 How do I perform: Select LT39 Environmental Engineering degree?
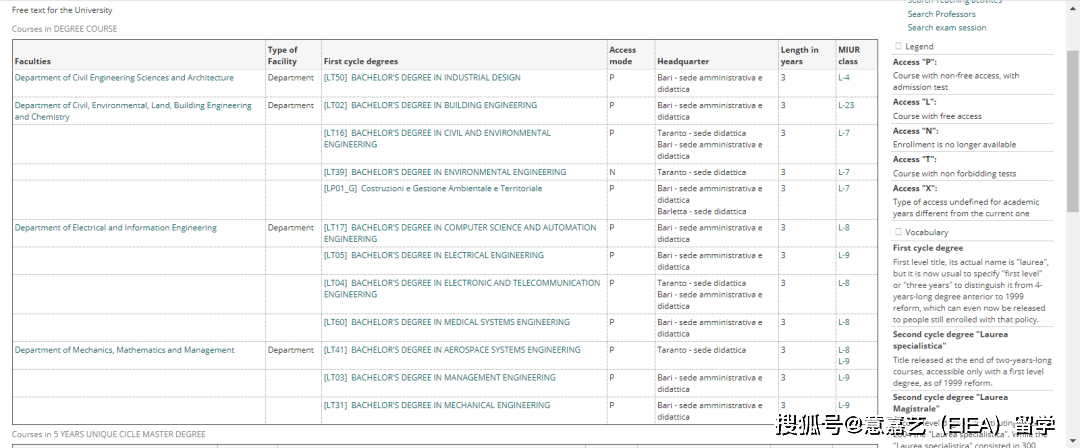click(x=457, y=172)
